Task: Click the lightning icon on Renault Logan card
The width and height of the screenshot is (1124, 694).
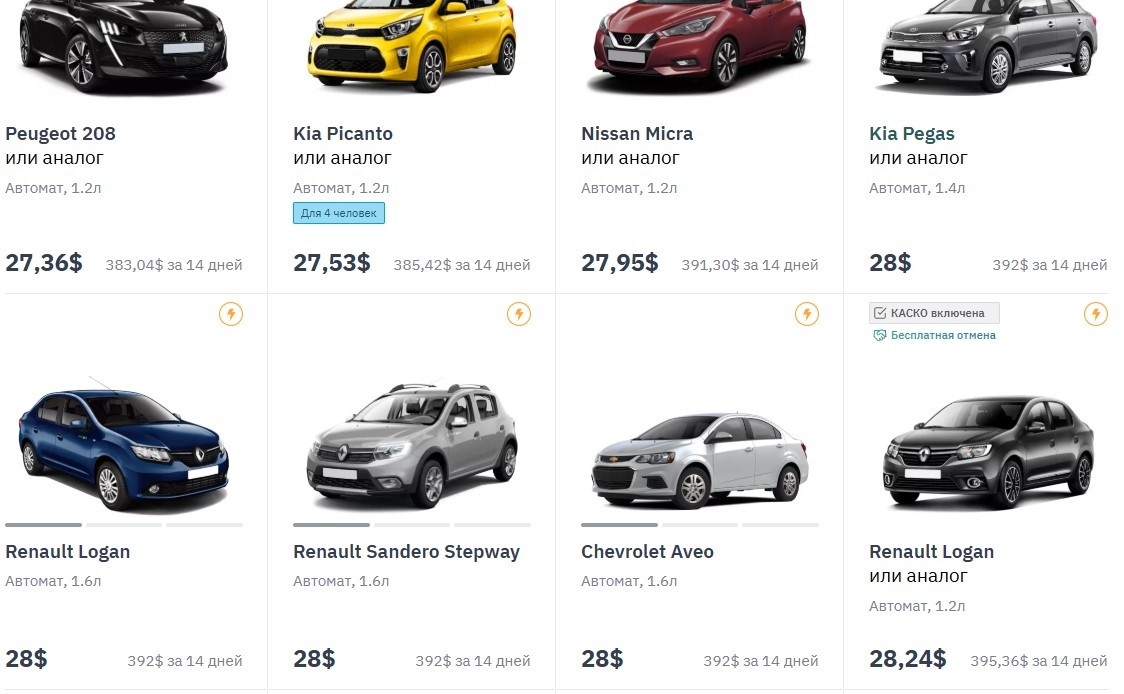Action: point(231,314)
